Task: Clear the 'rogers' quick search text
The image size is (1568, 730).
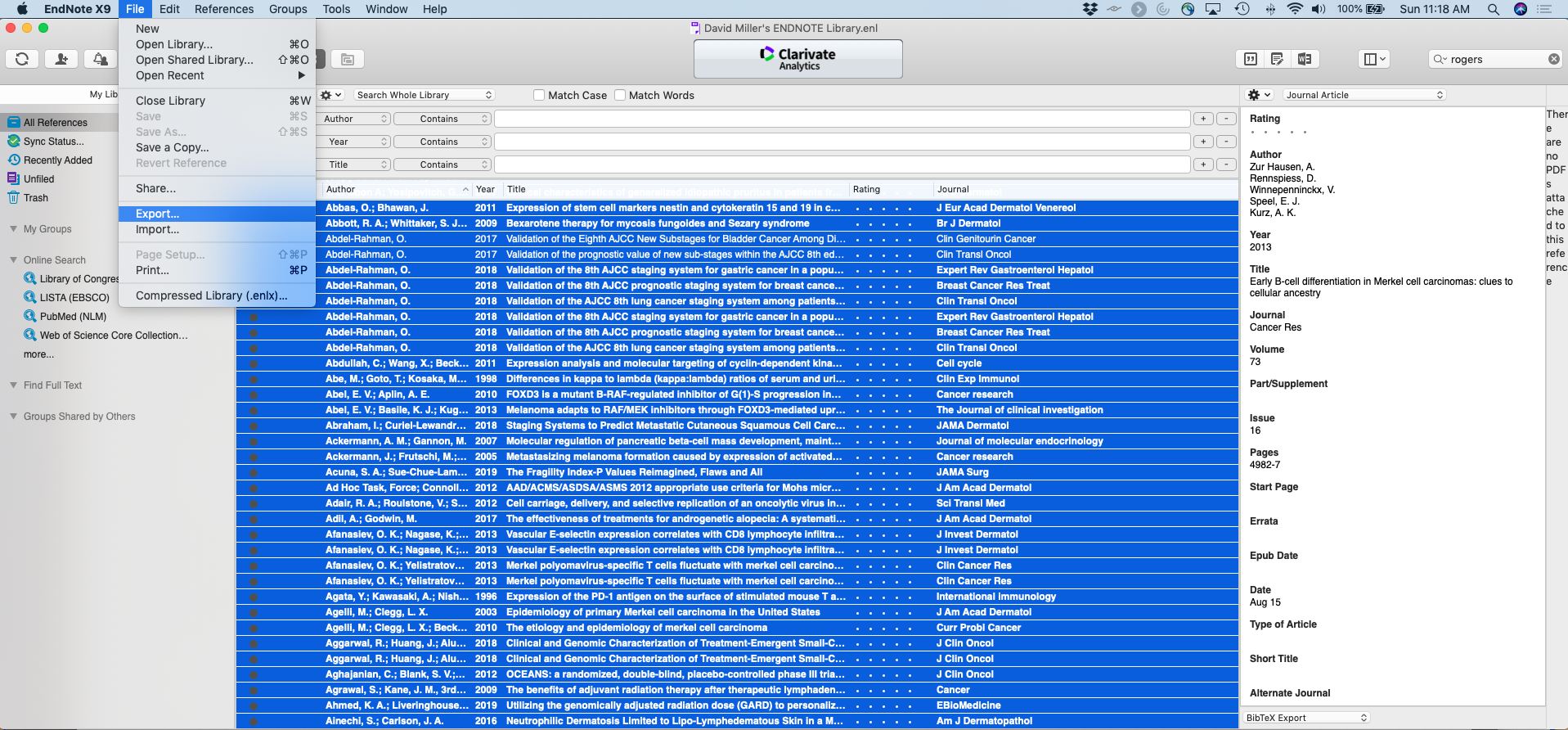Action: (1553, 59)
